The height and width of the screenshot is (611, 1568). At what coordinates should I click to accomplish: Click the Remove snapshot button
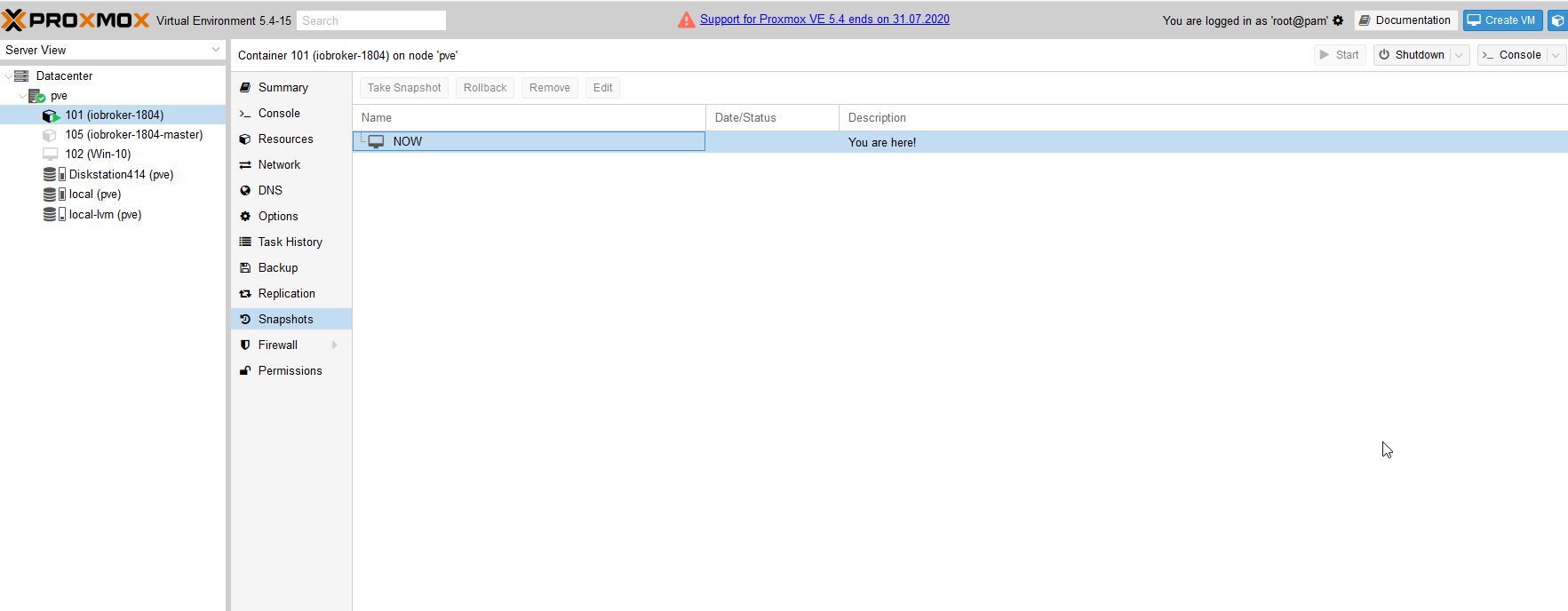click(550, 88)
